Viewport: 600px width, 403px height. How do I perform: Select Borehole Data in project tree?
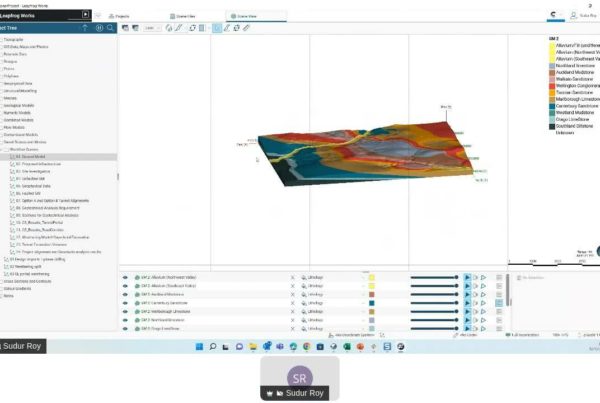pyautogui.click(x=15, y=54)
